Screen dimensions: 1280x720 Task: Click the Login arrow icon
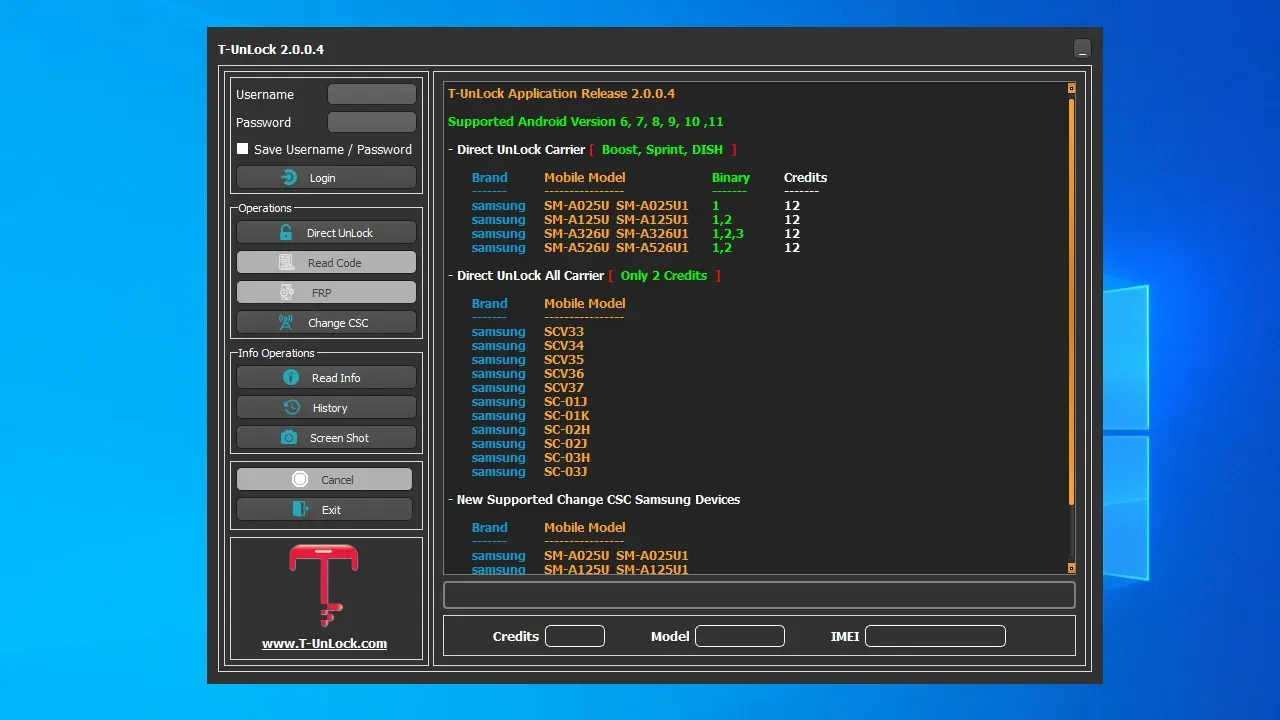point(289,177)
